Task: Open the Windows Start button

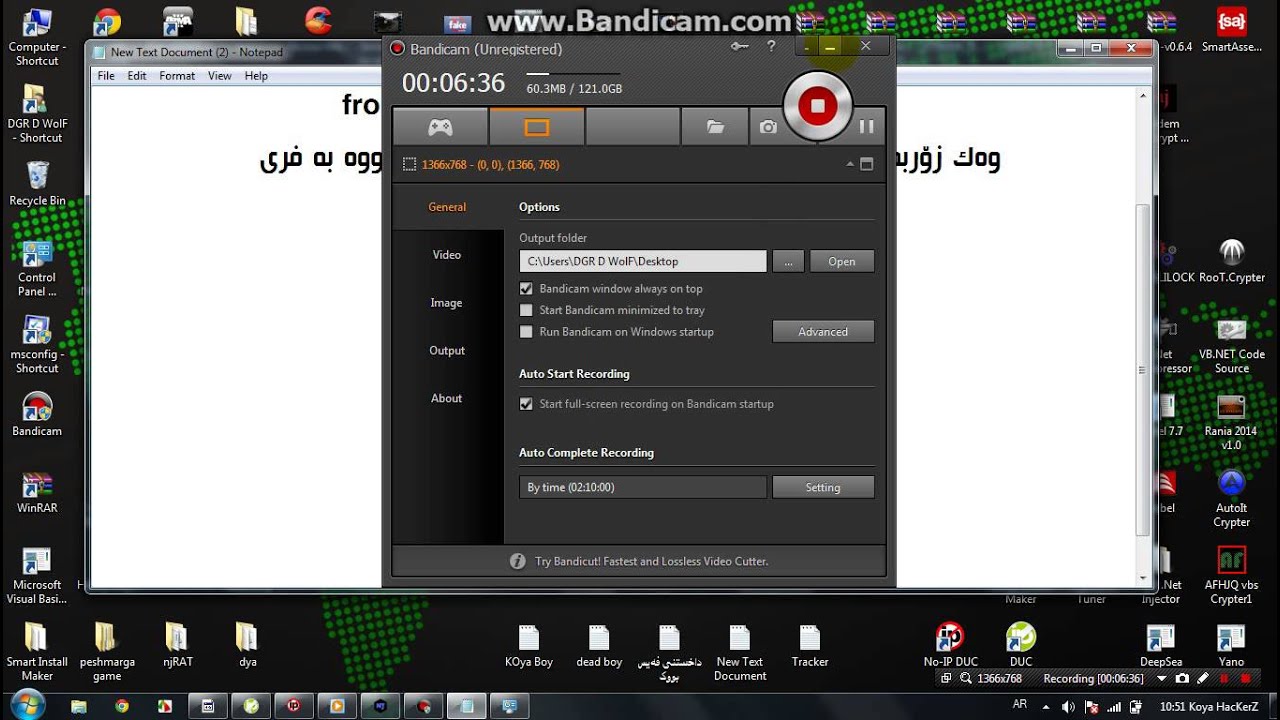Action: click(30, 704)
